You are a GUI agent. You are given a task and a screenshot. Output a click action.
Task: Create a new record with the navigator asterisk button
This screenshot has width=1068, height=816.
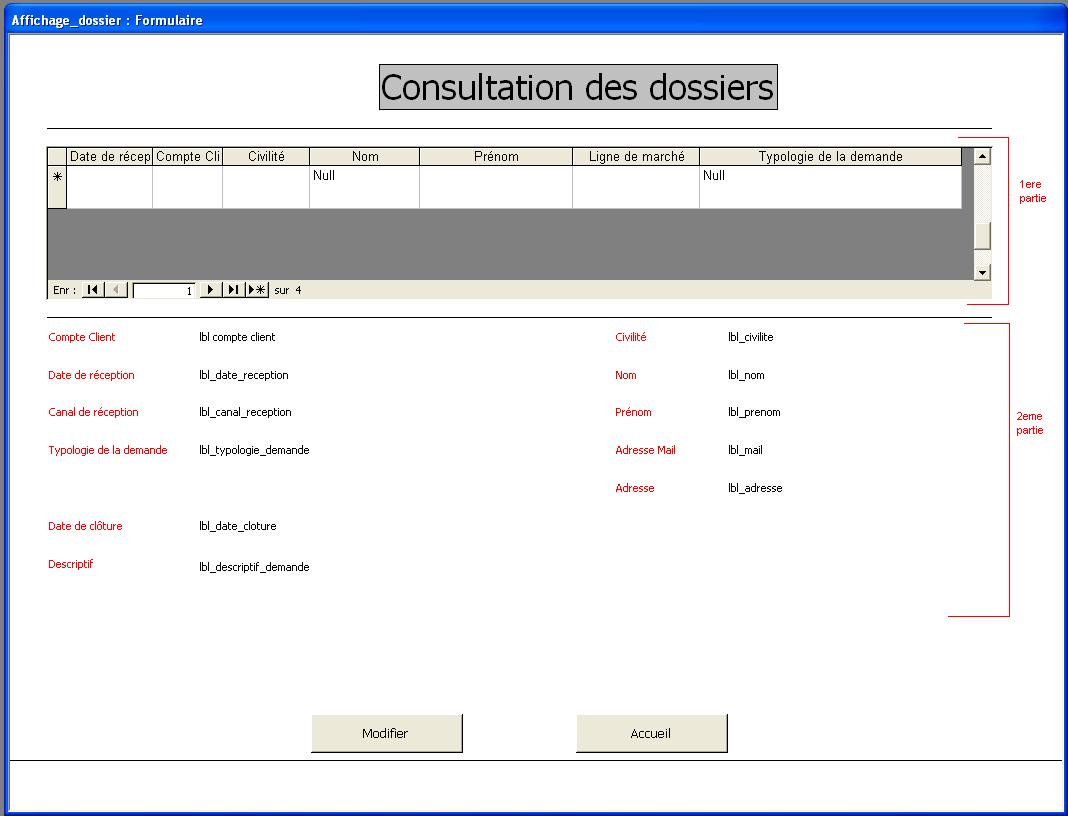pos(257,289)
